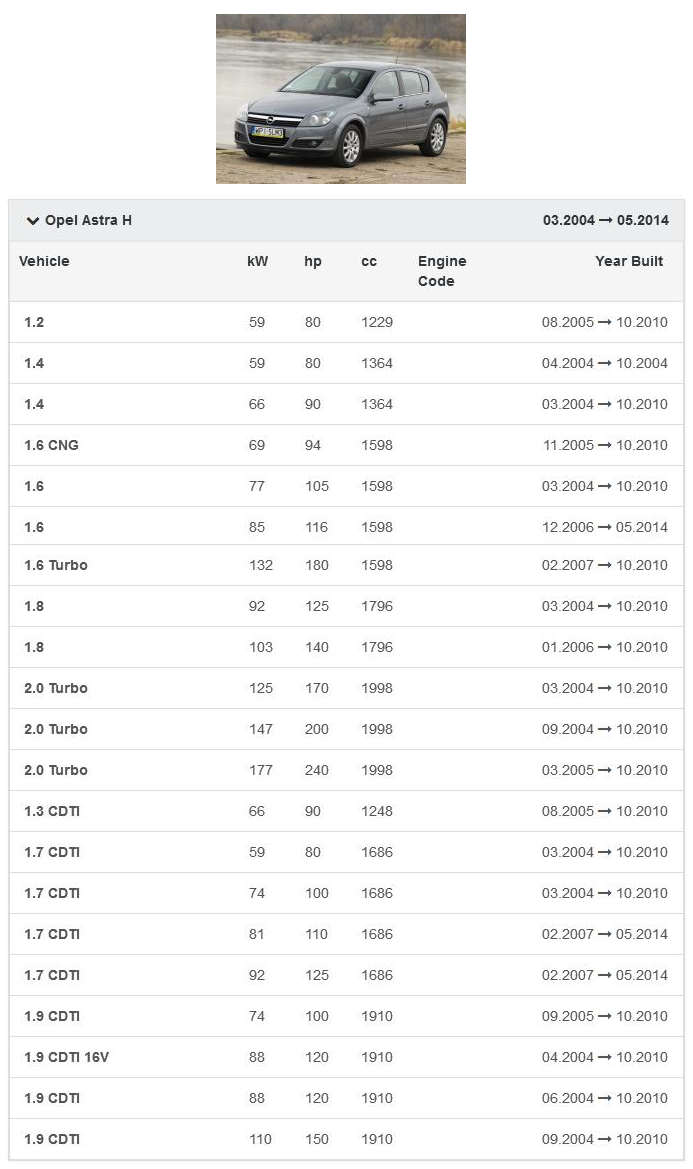The height and width of the screenshot is (1169, 693).
Task: Select the 1.9 CDTI 150 hp row
Action: pyautogui.click(x=52, y=1139)
